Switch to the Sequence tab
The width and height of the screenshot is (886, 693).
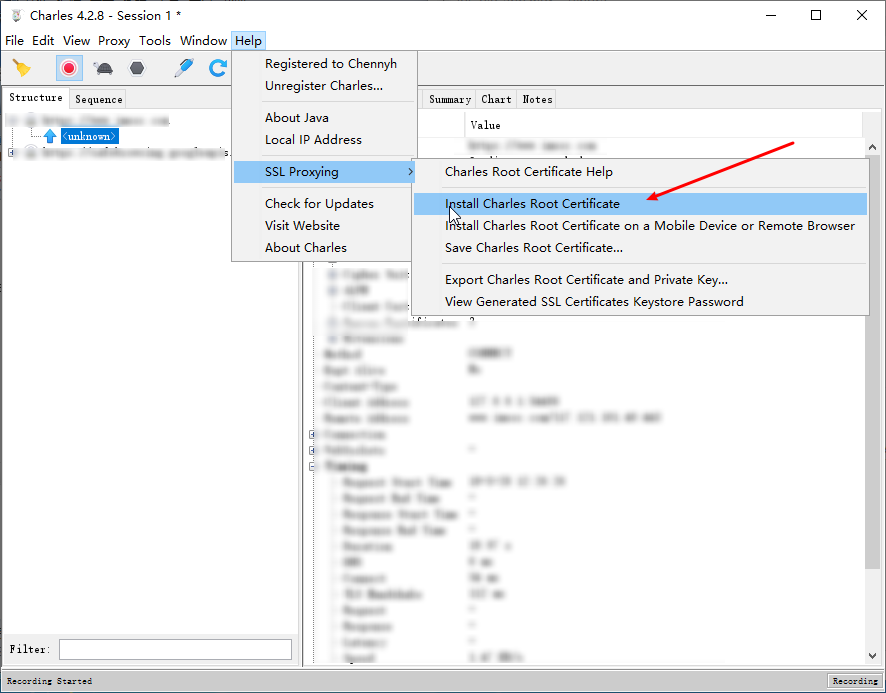pos(99,99)
